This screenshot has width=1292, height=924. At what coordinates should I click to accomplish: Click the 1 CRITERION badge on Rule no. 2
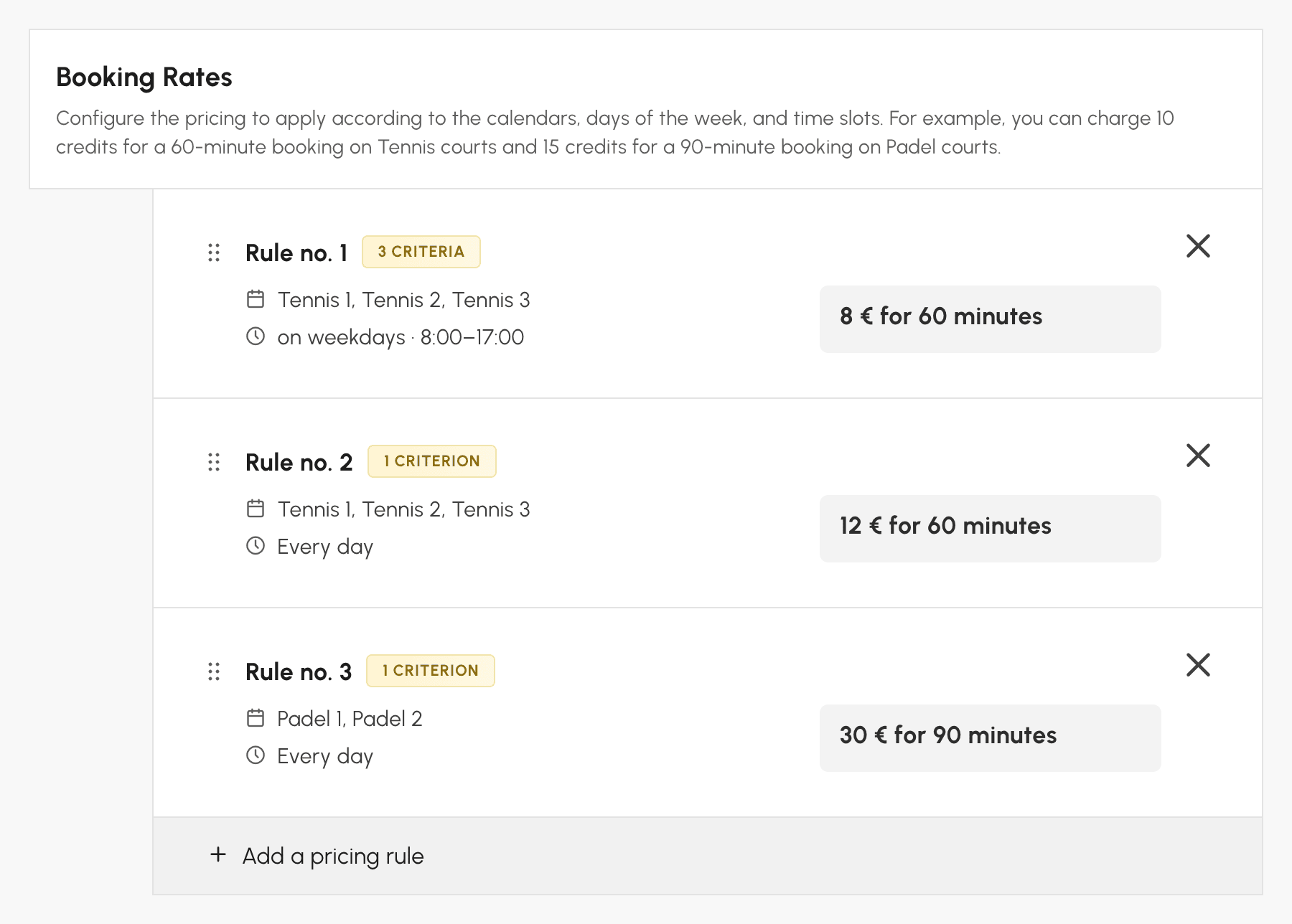[x=432, y=461]
